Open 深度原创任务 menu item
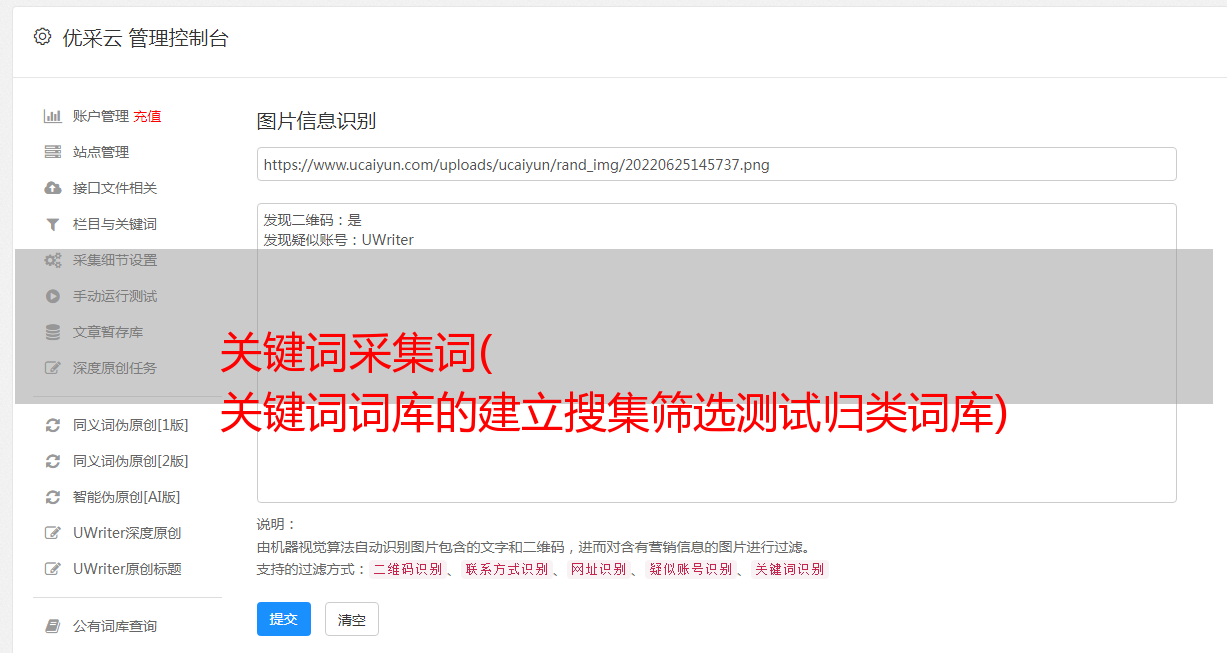The width and height of the screenshot is (1227, 653). coord(115,368)
